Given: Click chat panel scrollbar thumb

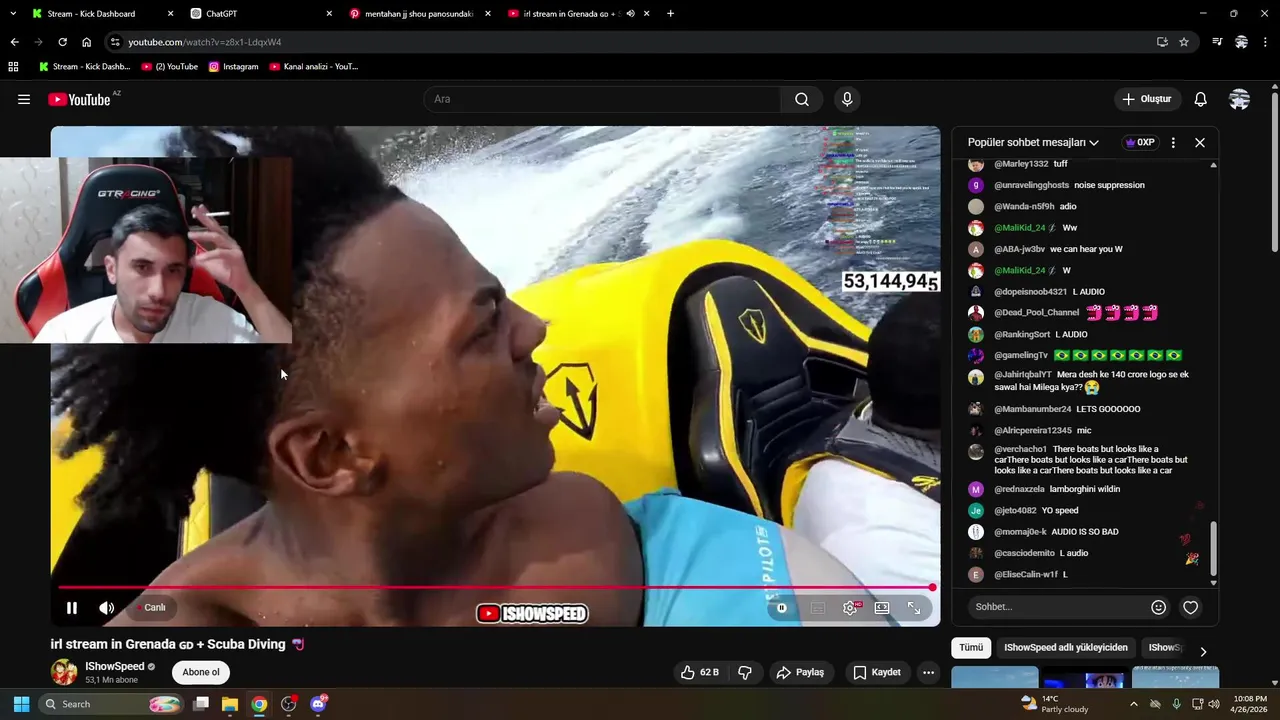Looking at the screenshot, I should coord(1213,548).
